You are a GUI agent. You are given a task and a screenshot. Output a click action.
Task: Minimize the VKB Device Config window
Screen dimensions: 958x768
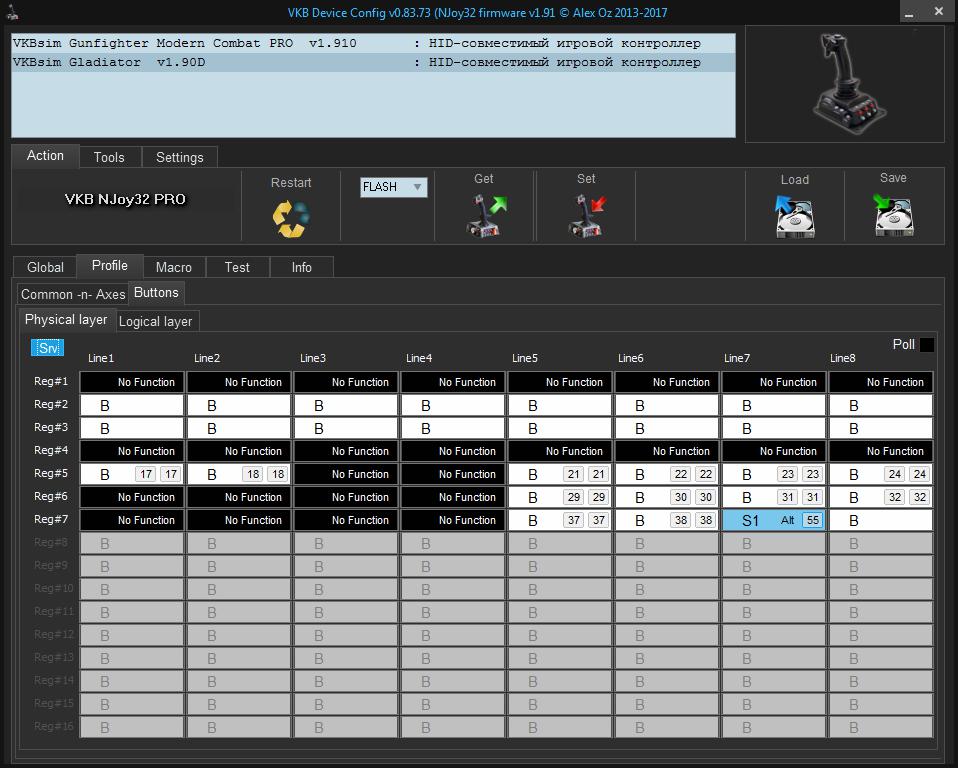click(909, 12)
